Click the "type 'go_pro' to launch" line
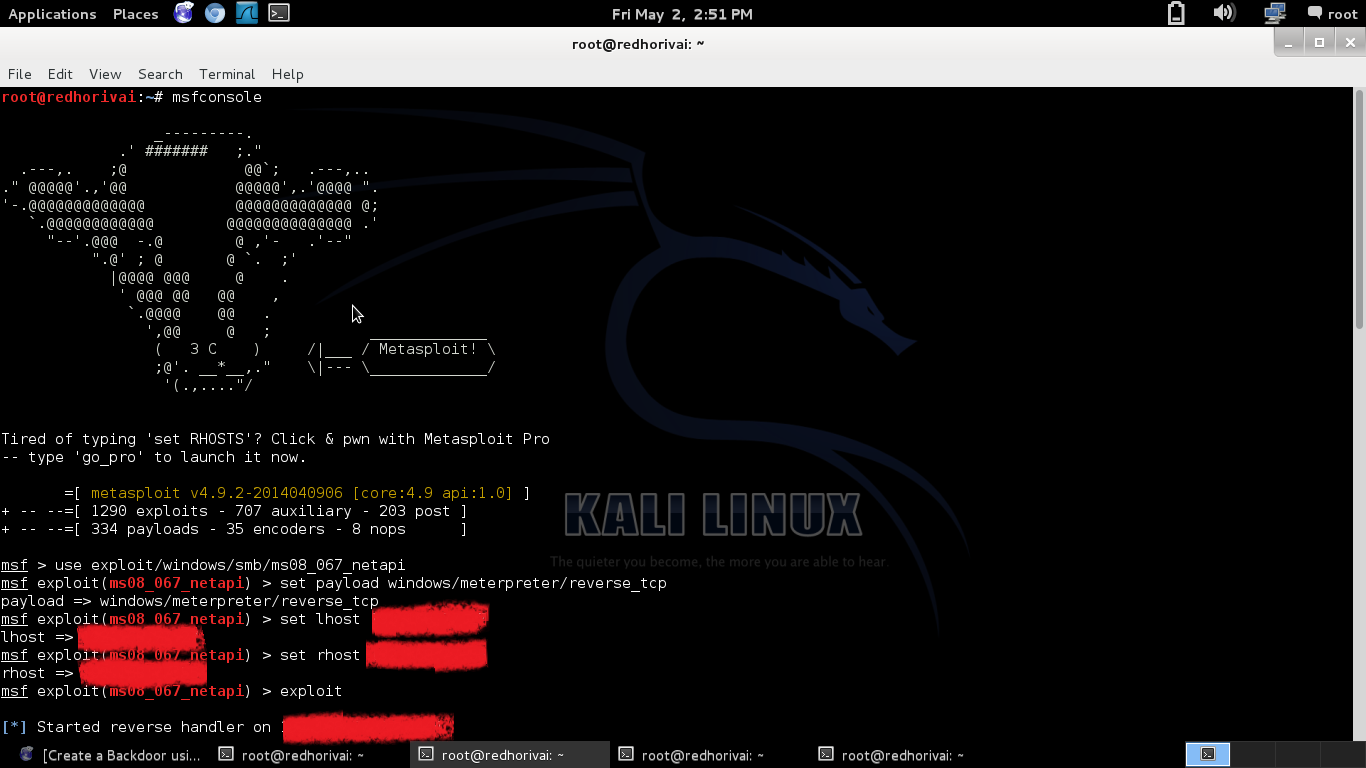Image resolution: width=1366 pixels, height=768 pixels. point(154,457)
